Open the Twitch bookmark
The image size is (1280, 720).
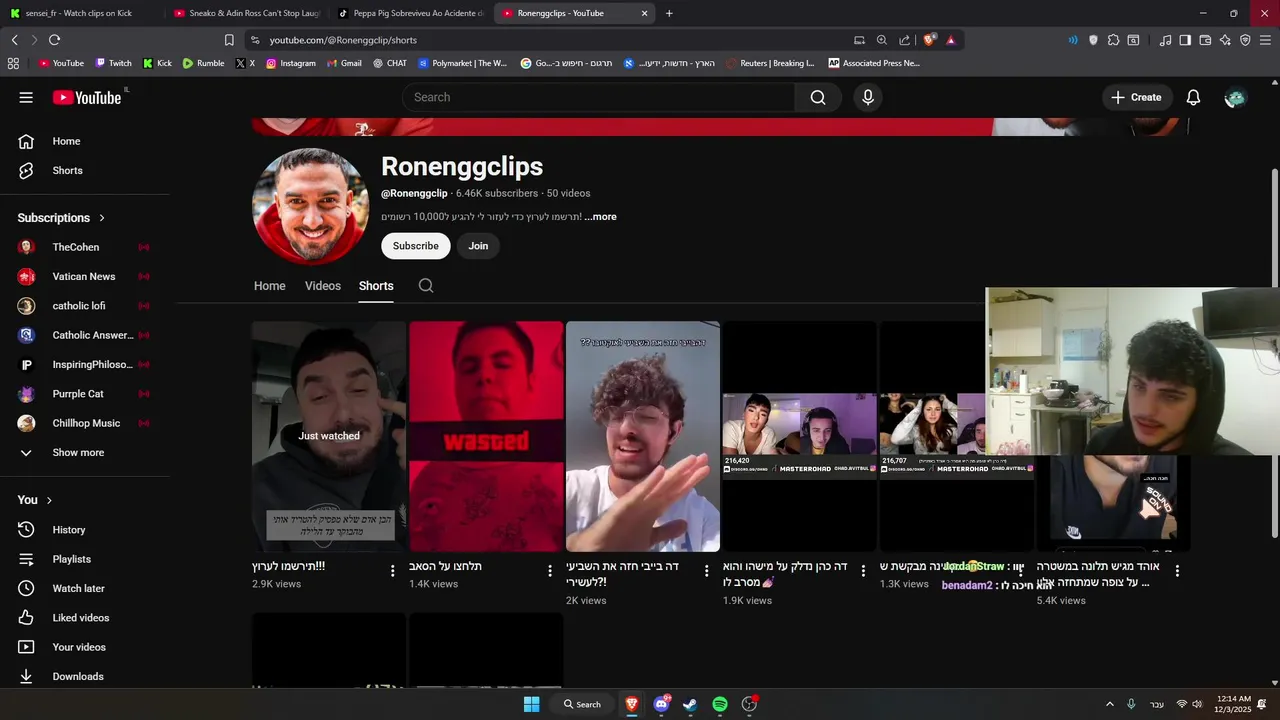point(113,63)
